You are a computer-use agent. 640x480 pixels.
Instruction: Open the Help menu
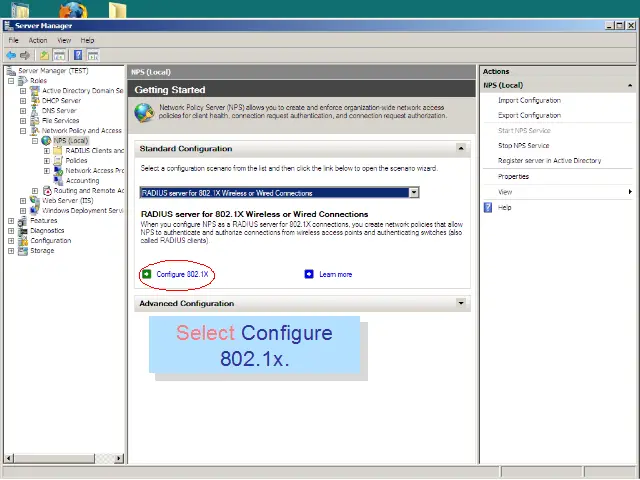(87, 40)
